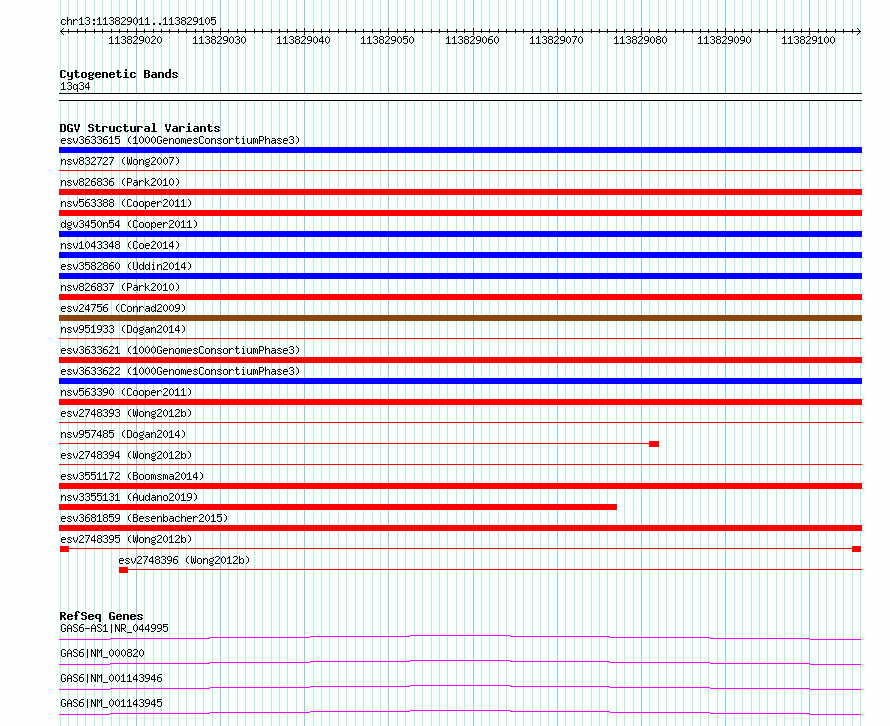Open variant esv3633615 (1000GenomesConsortiumPhase3)
The image size is (890, 726).
click(x=180, y=140)
